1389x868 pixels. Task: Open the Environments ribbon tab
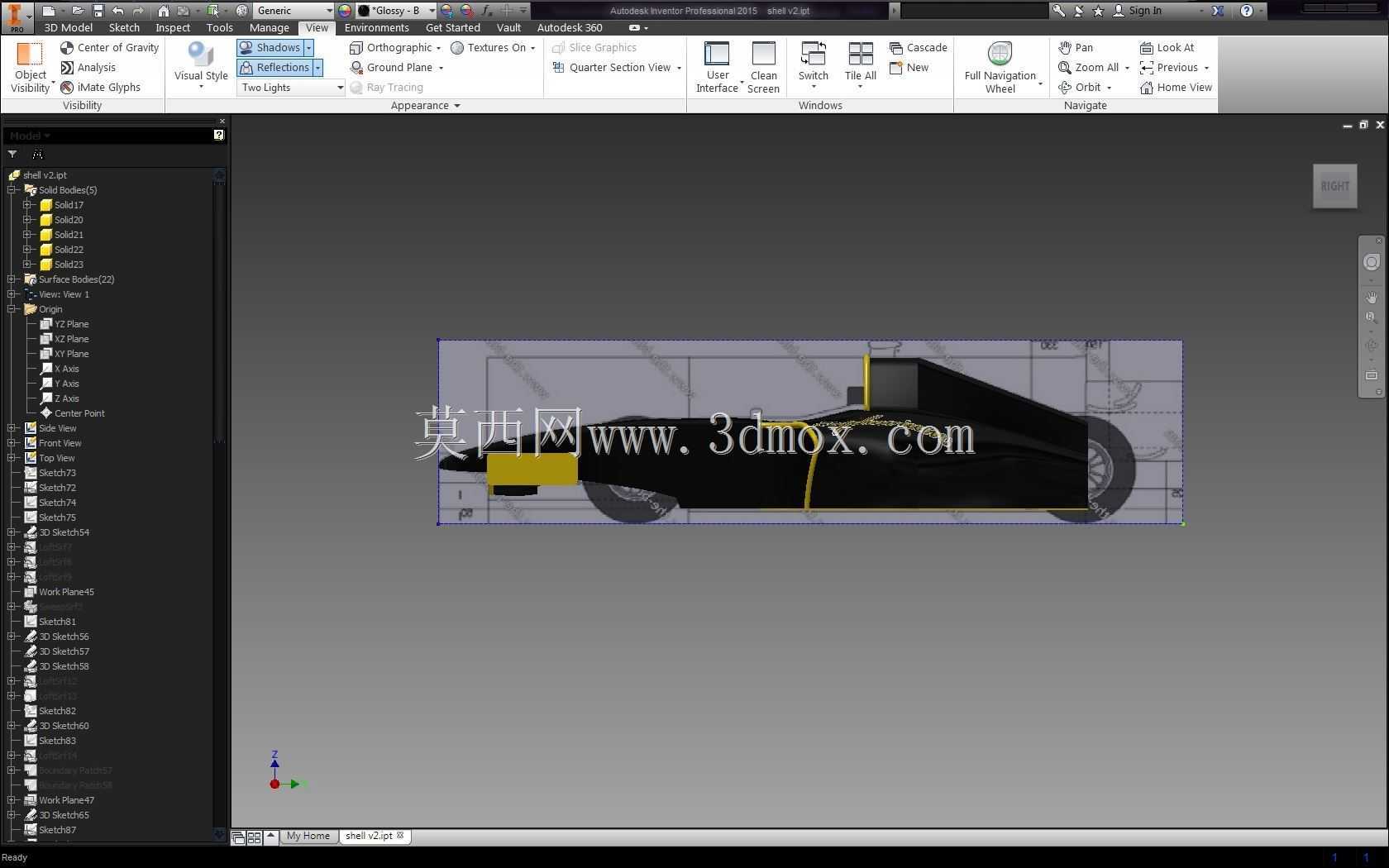(x=377, y=27)
